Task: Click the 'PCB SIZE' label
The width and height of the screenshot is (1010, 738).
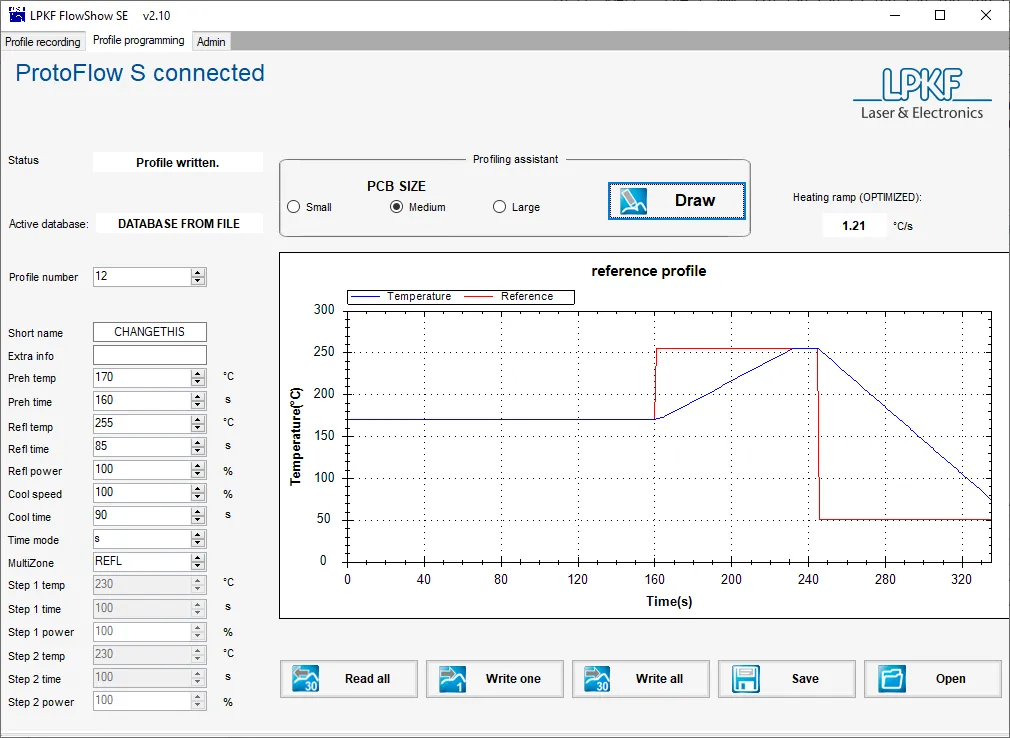Action: [396, 186]
